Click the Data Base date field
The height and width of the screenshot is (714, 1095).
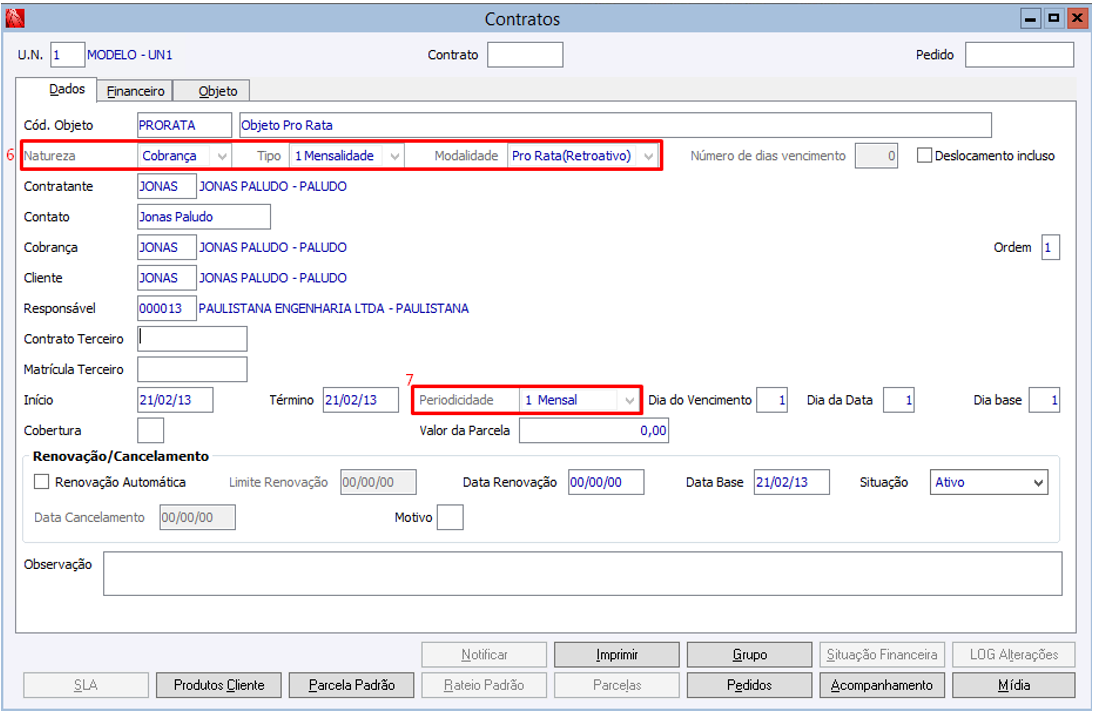point(792,482)
